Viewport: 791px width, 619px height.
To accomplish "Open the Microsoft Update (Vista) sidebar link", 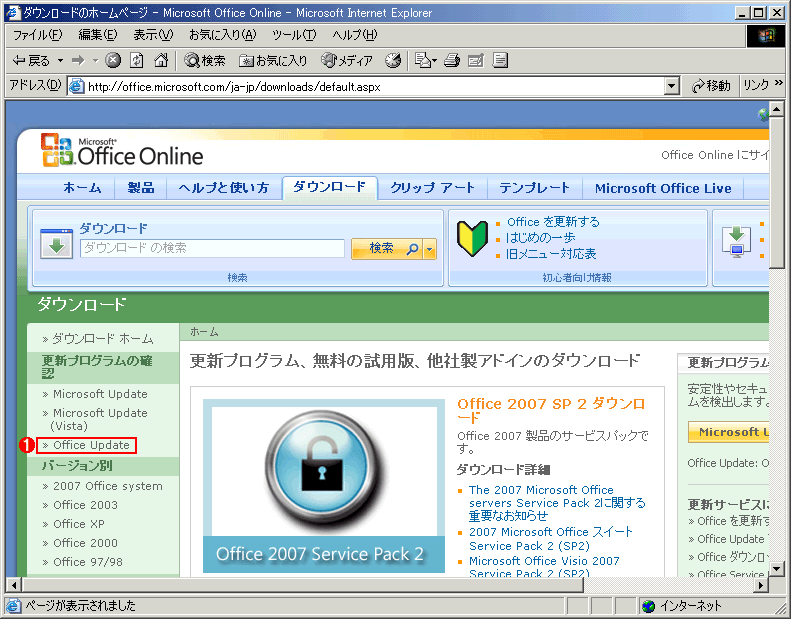I will point(99,419).
